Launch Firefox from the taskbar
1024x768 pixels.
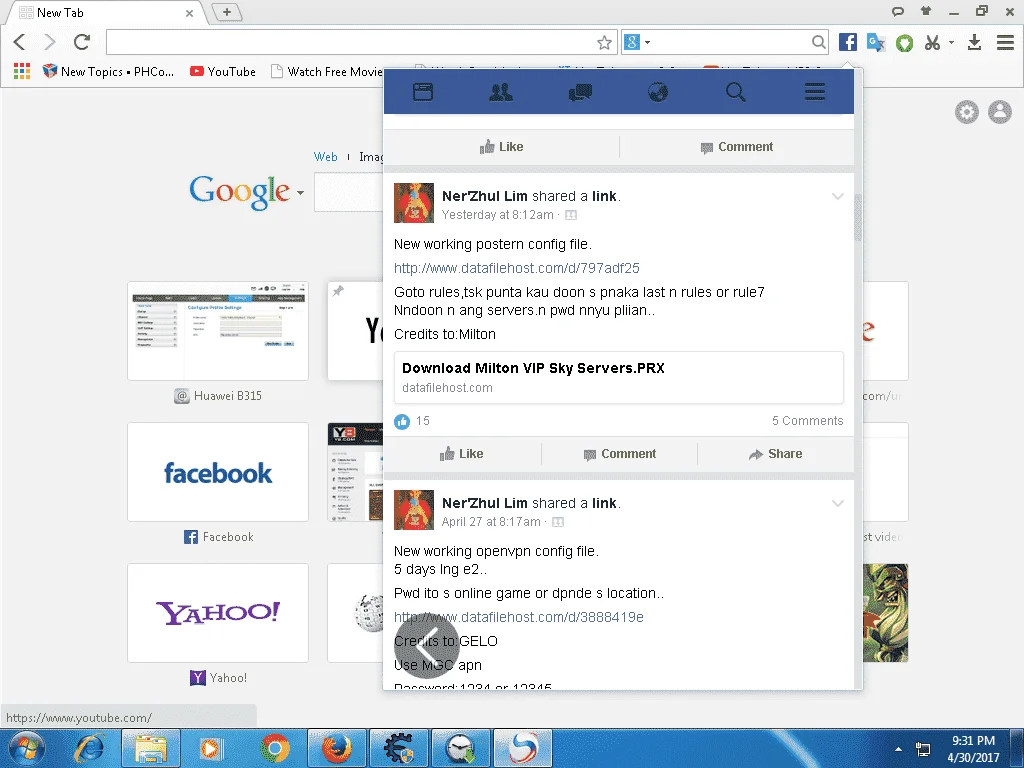click(x=336, y=748)
